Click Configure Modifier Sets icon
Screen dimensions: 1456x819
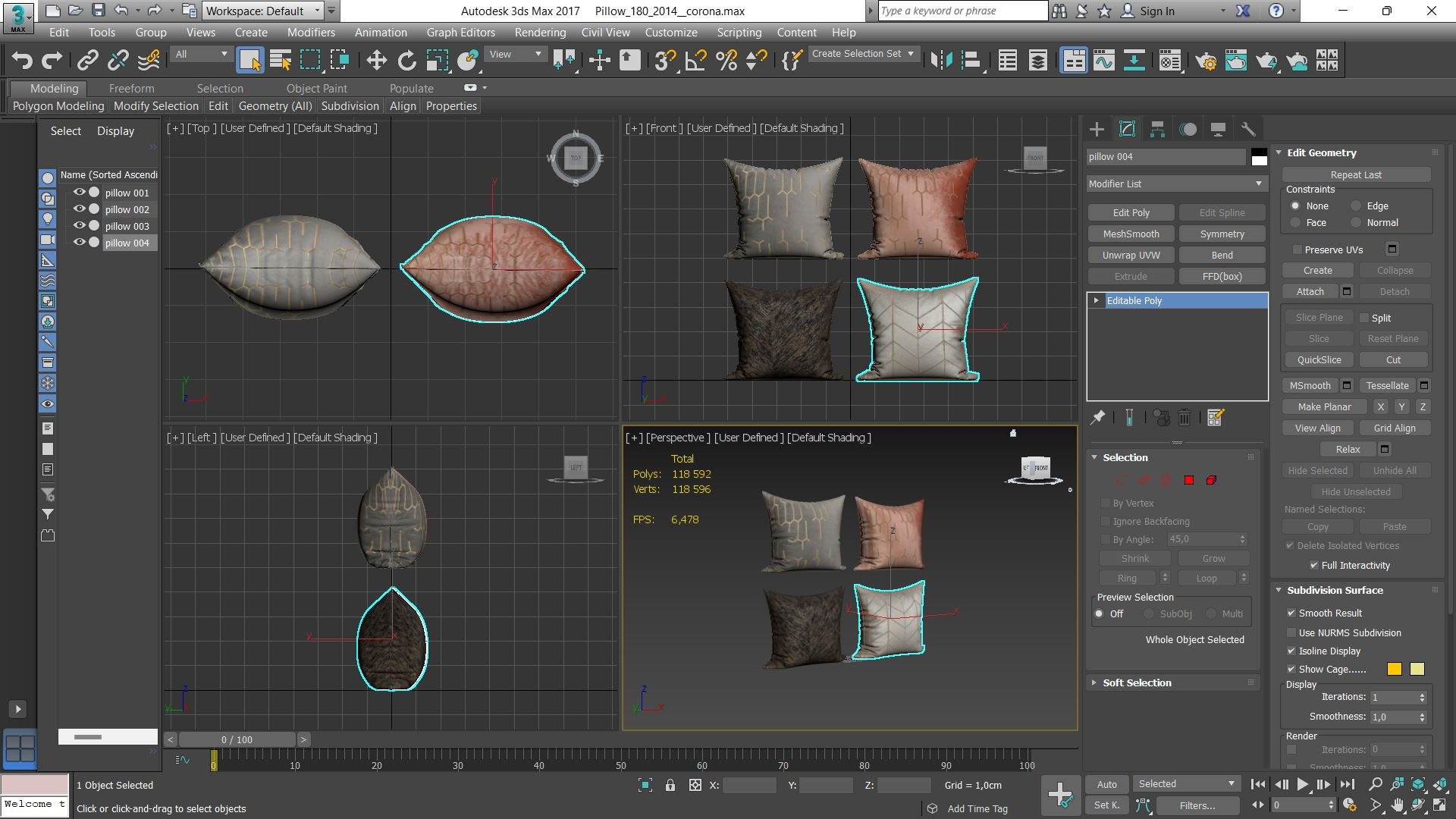pyautogui.click(x=1216, y=417)
